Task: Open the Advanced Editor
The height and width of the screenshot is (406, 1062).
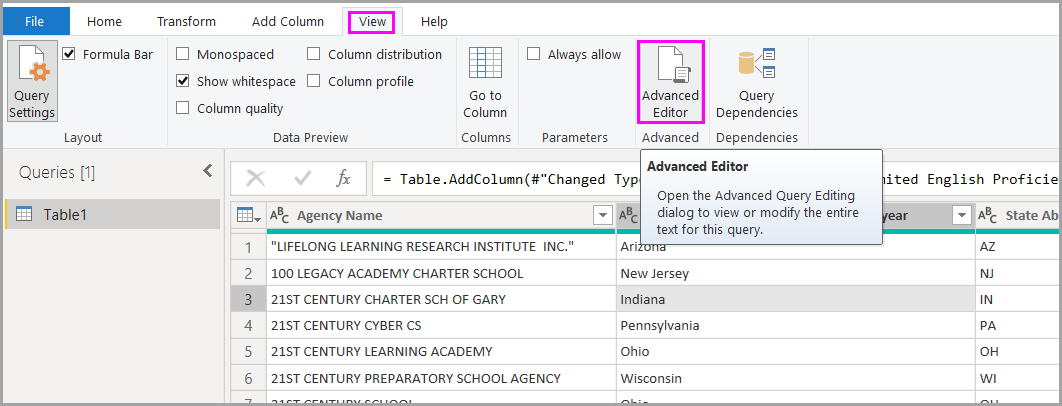Action: point(670,84)
